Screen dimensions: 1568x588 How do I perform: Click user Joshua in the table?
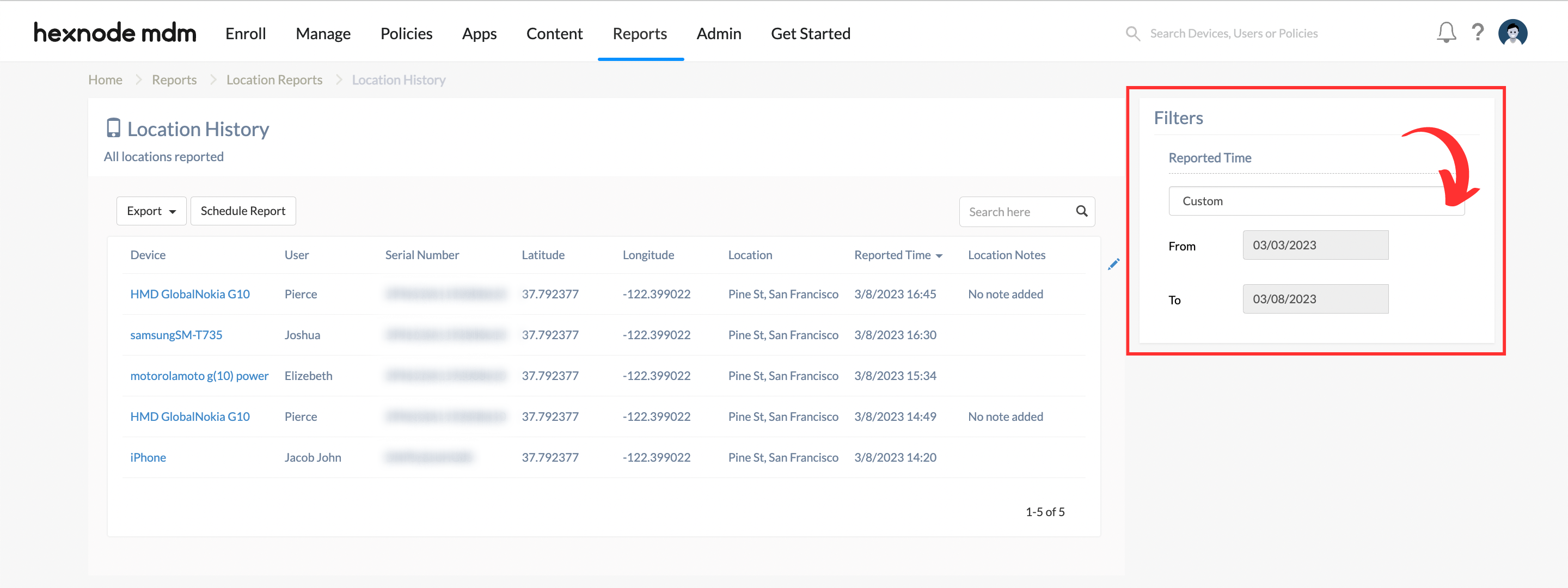302,335
